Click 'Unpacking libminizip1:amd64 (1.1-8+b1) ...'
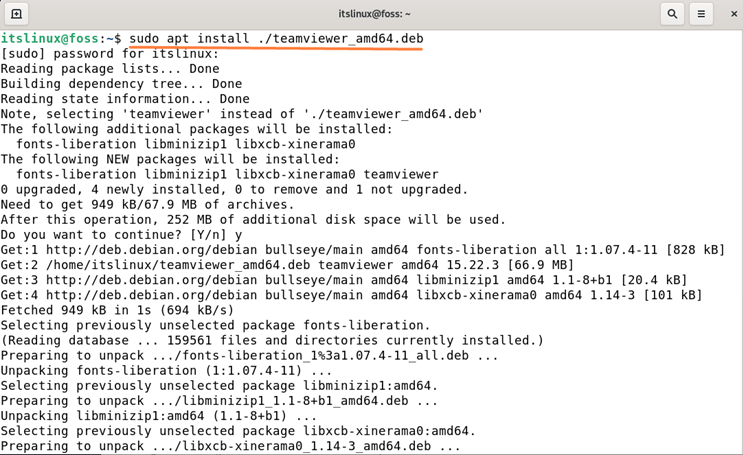743x455 pixels. point(159,416)
